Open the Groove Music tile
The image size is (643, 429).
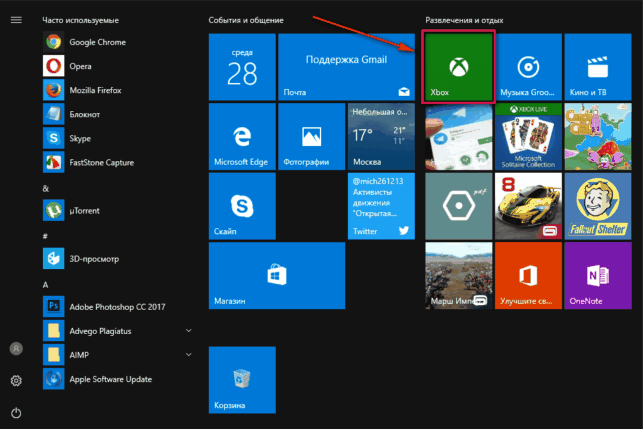528,67
